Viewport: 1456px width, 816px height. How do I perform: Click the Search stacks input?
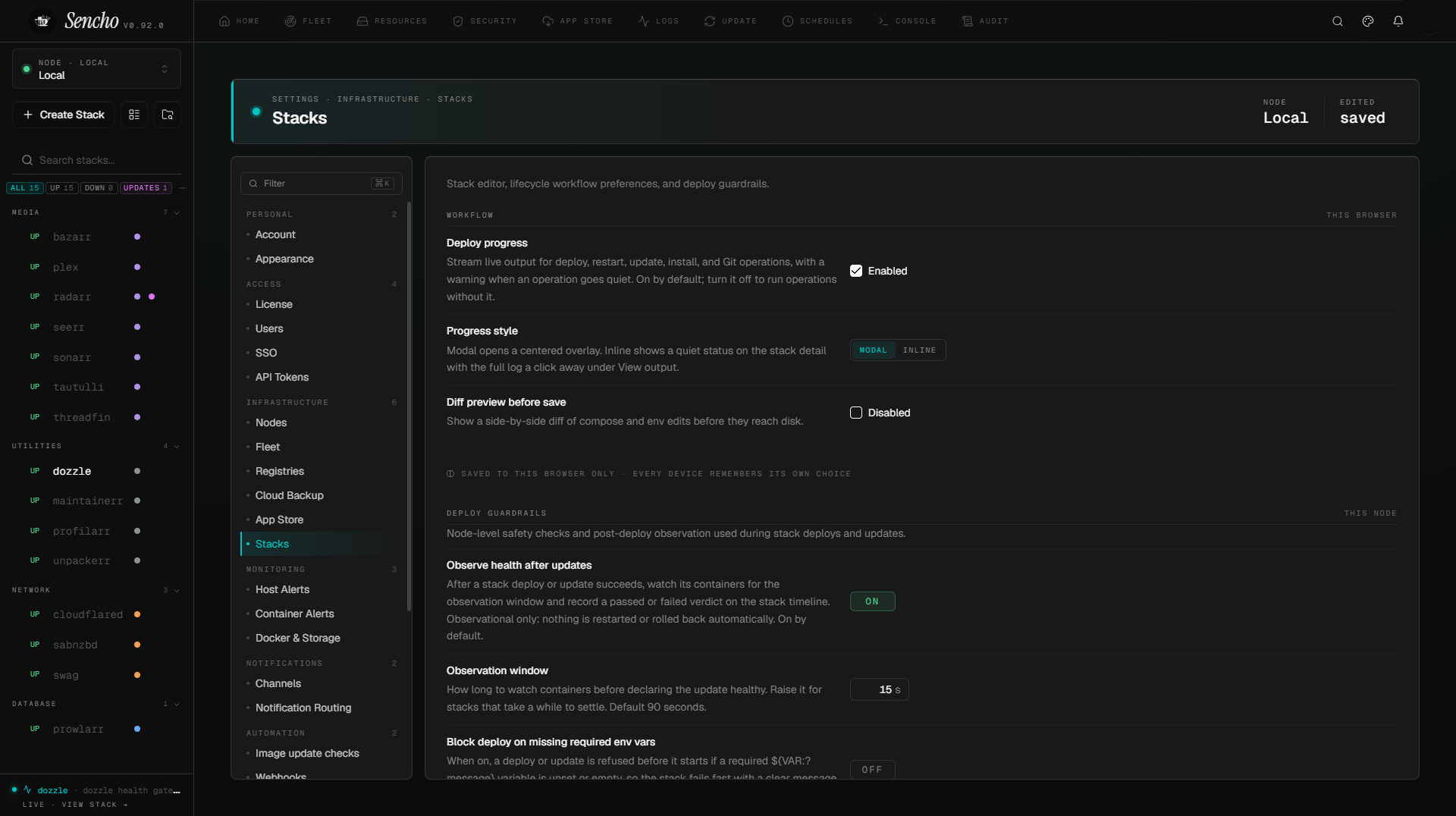point(96,160)
